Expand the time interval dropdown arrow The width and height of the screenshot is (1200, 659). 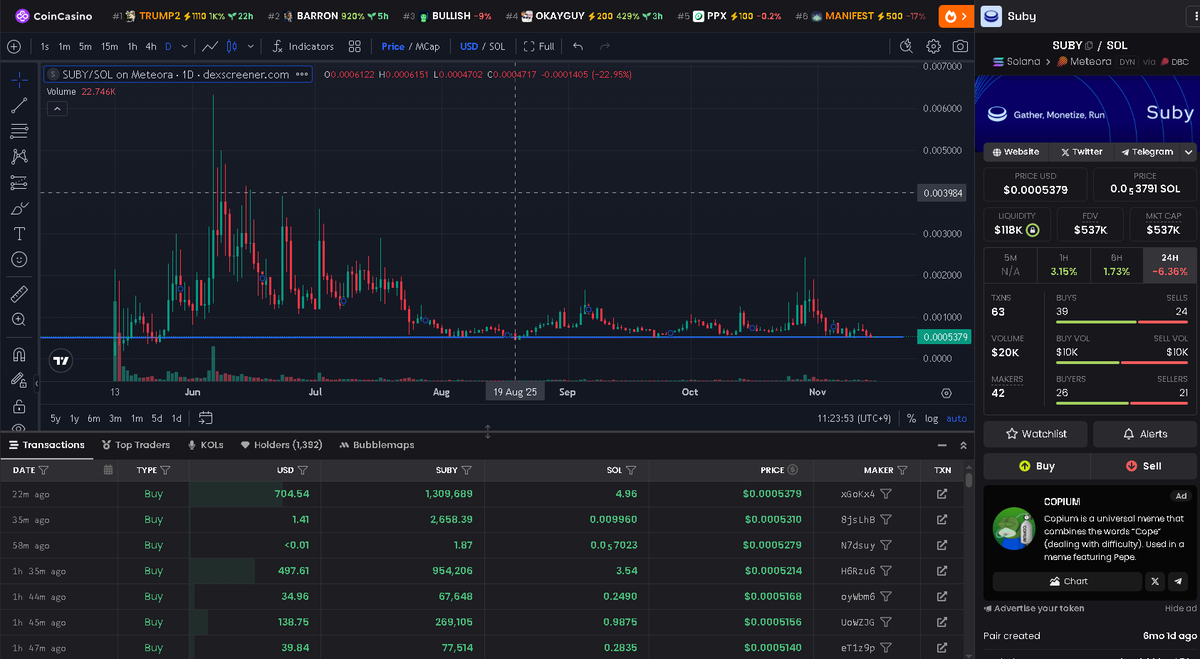(183, 46)
